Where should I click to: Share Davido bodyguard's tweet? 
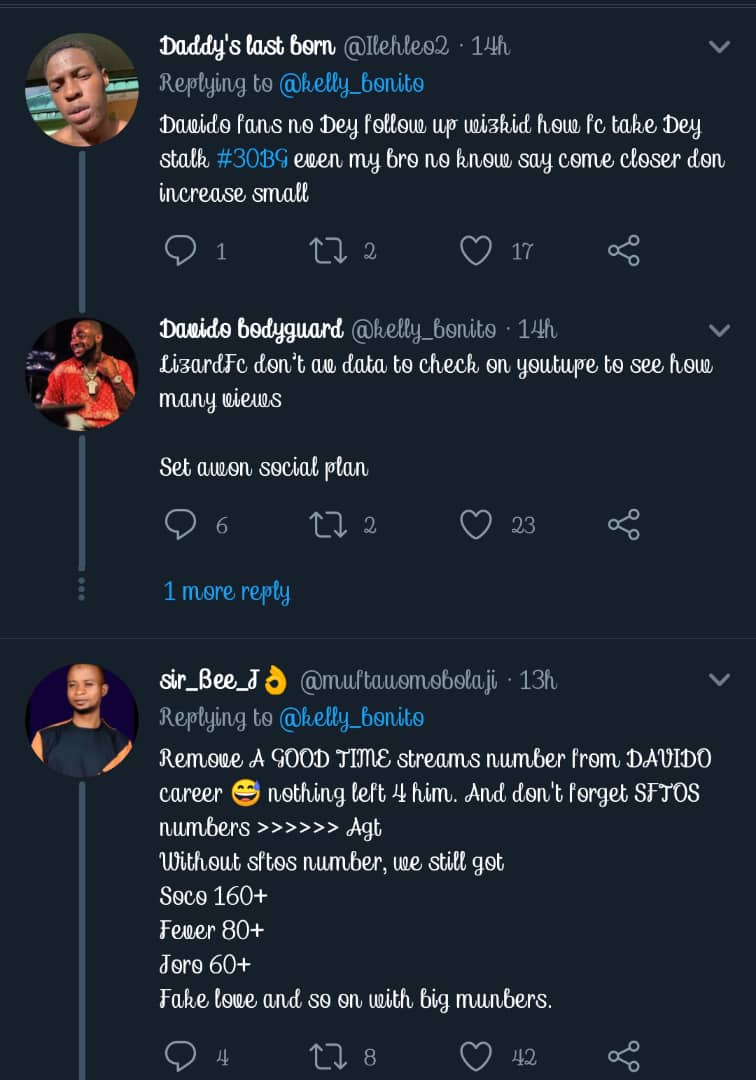point(623,524)
